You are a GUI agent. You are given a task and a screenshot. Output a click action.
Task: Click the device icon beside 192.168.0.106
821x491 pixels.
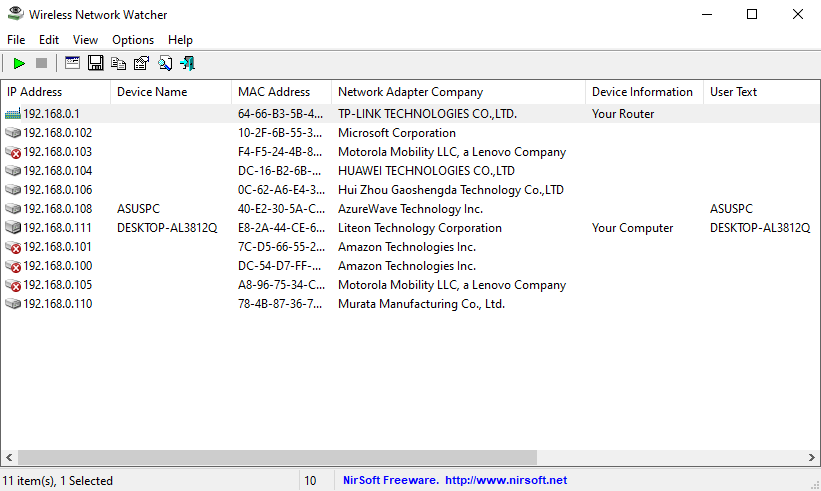(13, 190)
